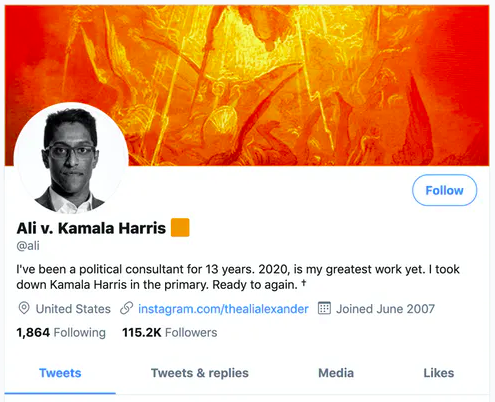Go to the Likes tab
Viewport: 495px width, 402px height.
(x=439, y=373)
